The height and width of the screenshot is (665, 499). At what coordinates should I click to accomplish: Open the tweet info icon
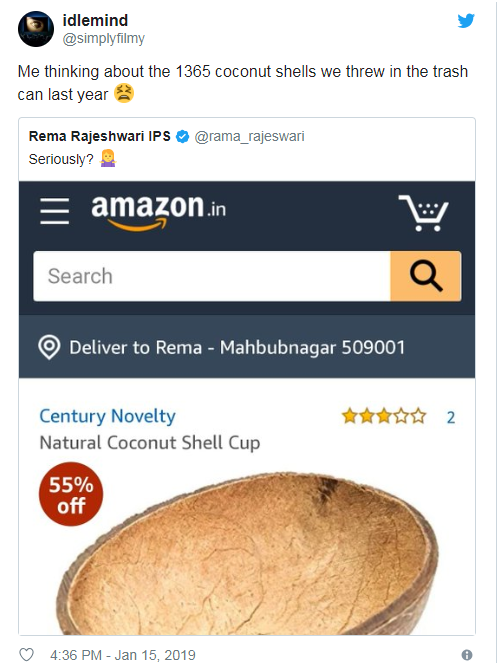[x=467, y=655]
